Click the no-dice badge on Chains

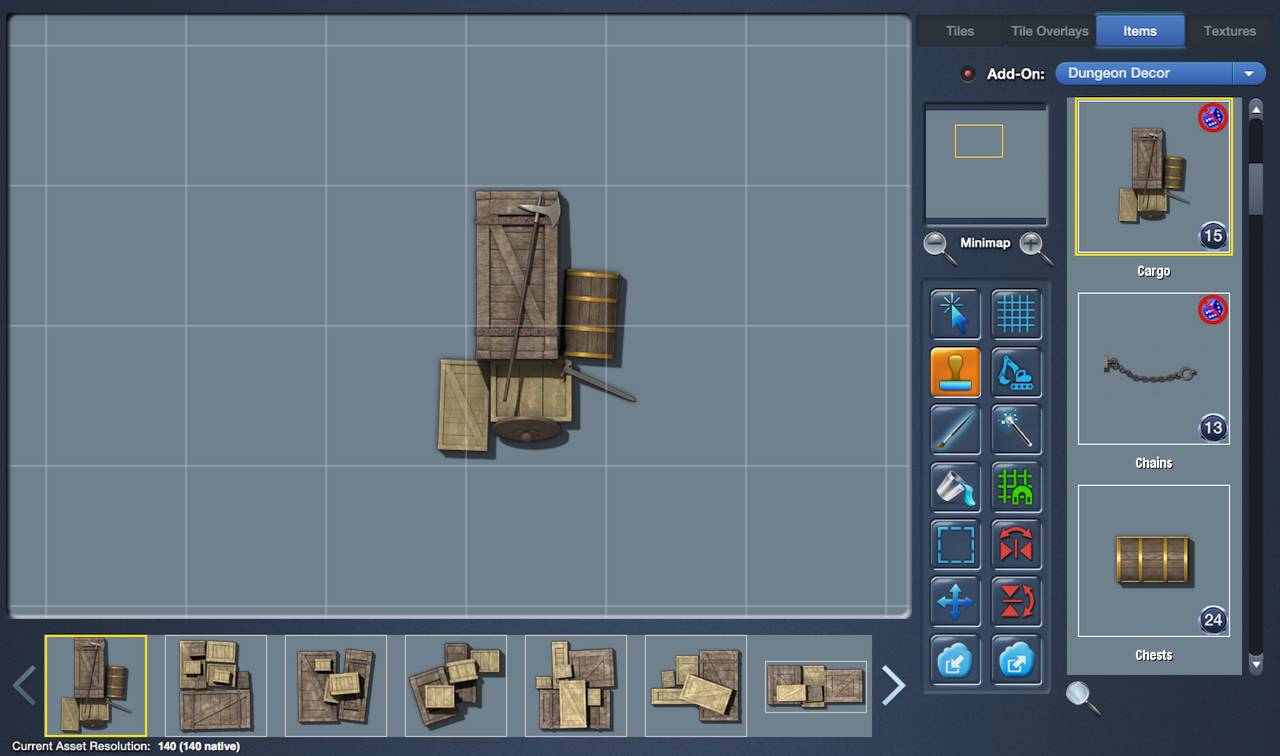pos(1212,310)
